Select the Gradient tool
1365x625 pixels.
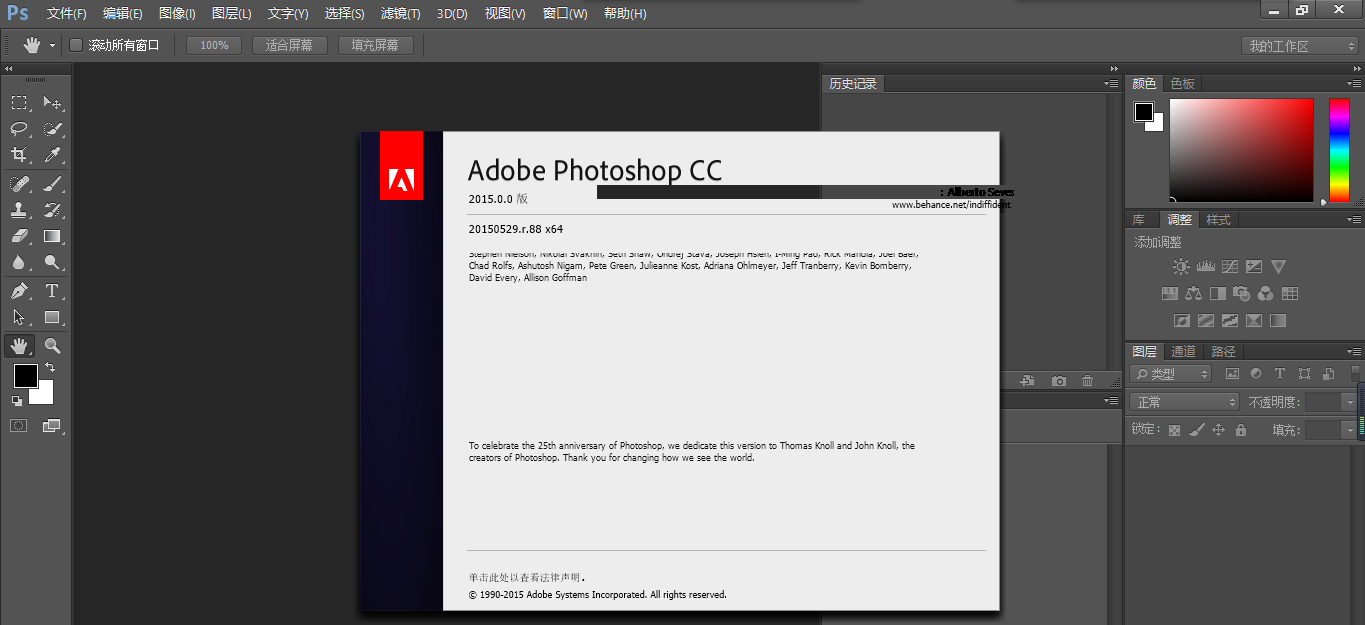[52, 237]
